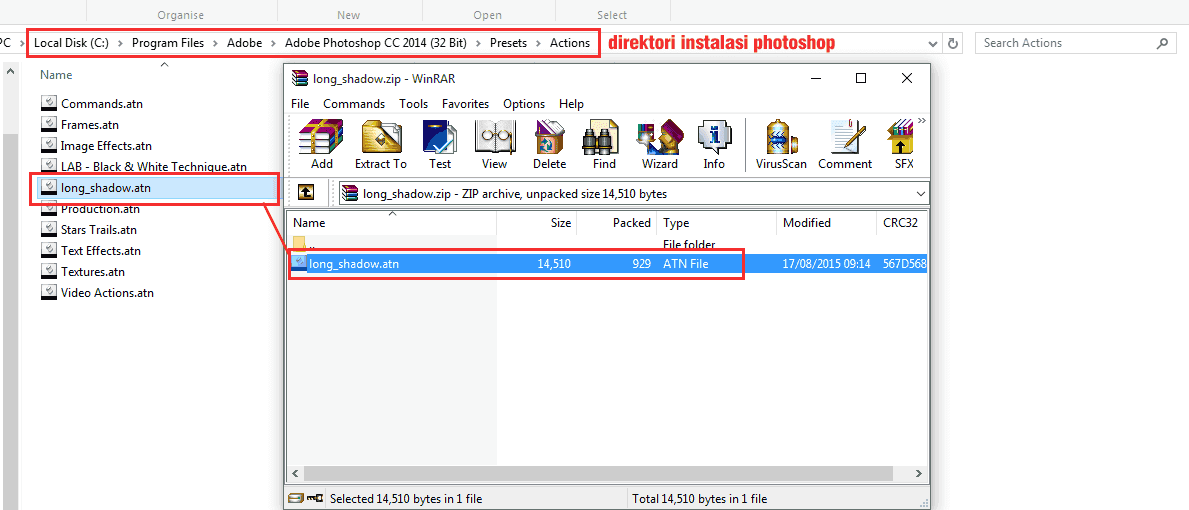1189x510 pixels.
Task: Go to Adobe Photoshop CC 2014 breadcrumb
Action: click(375, 43)
